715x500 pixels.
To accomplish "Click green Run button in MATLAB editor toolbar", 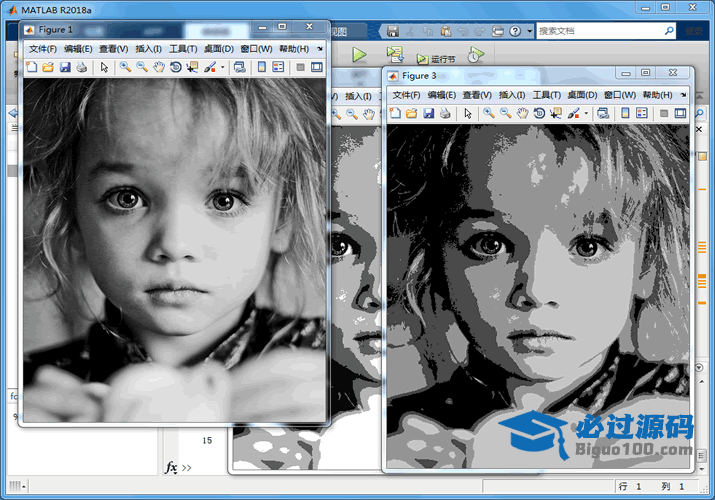I will (359, 55).
